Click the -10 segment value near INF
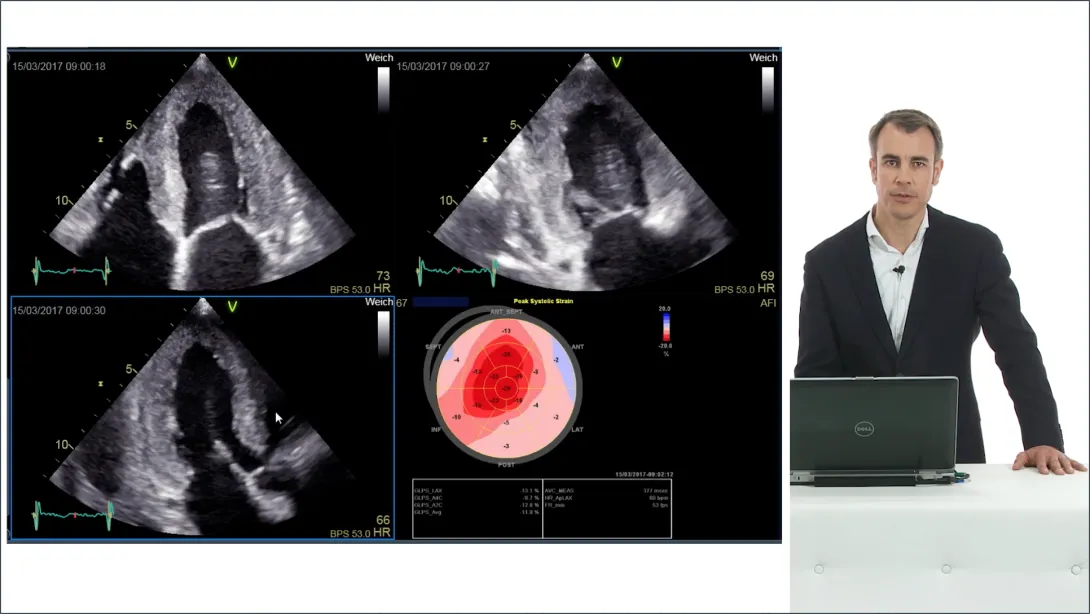The image size is (1090, 614). tap(456, 417)
